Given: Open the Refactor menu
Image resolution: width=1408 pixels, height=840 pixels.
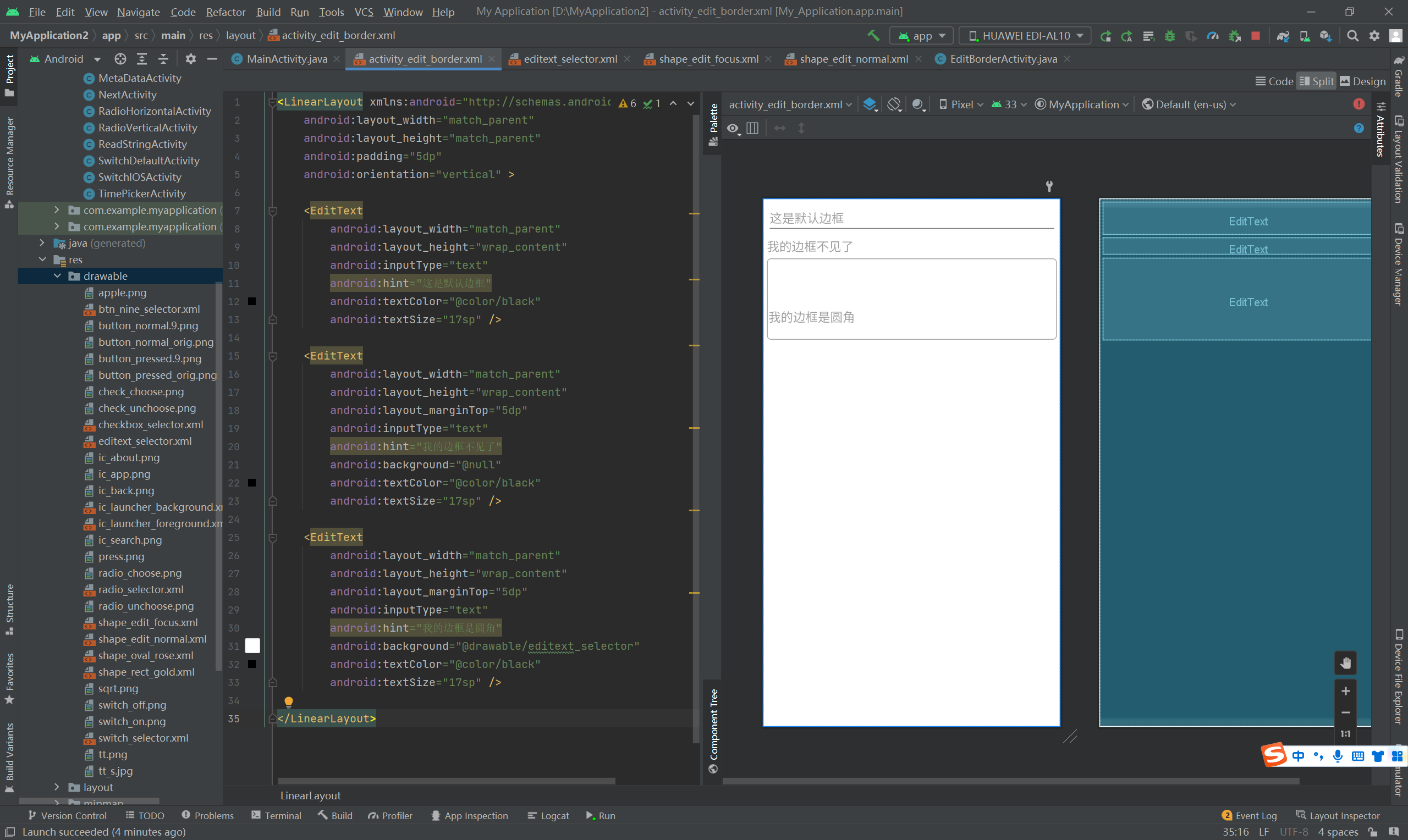Looking at the screenshot, I should click(226, 12).
